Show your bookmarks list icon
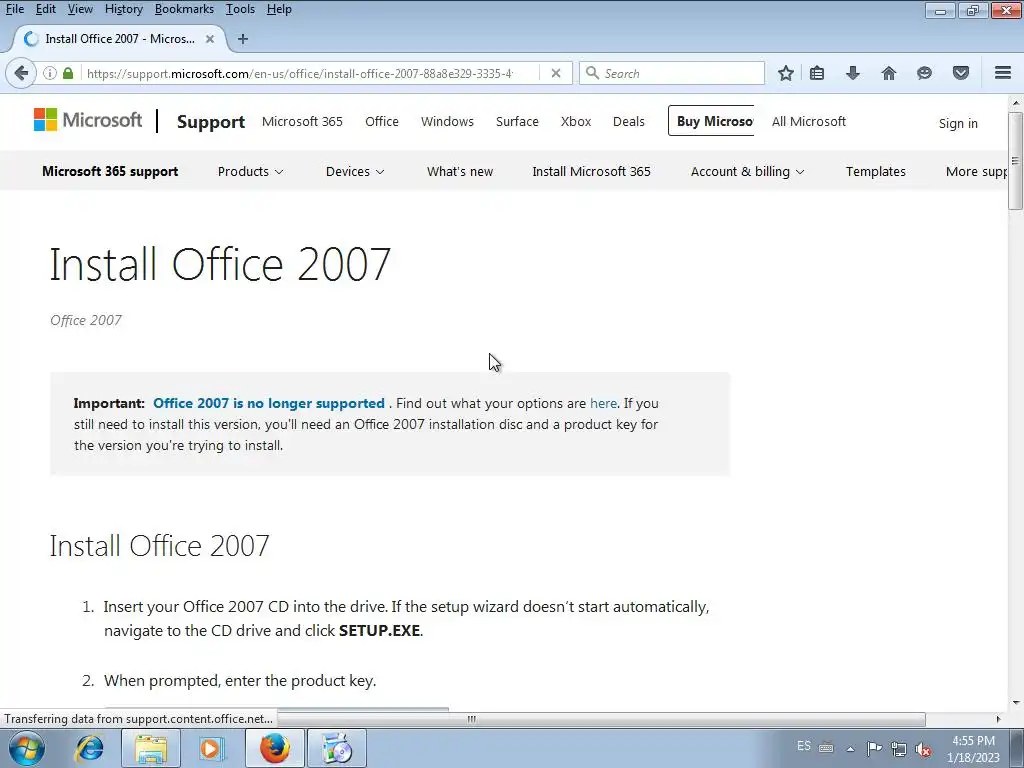This screenshot has height=768, width=1024. [817, 73]
